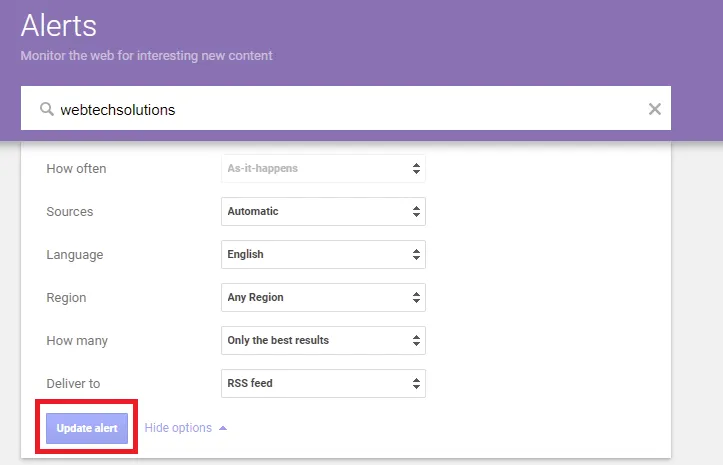This screenshot has height=465, width=723.
Task: Click the How many label
Action: [77, 340]
